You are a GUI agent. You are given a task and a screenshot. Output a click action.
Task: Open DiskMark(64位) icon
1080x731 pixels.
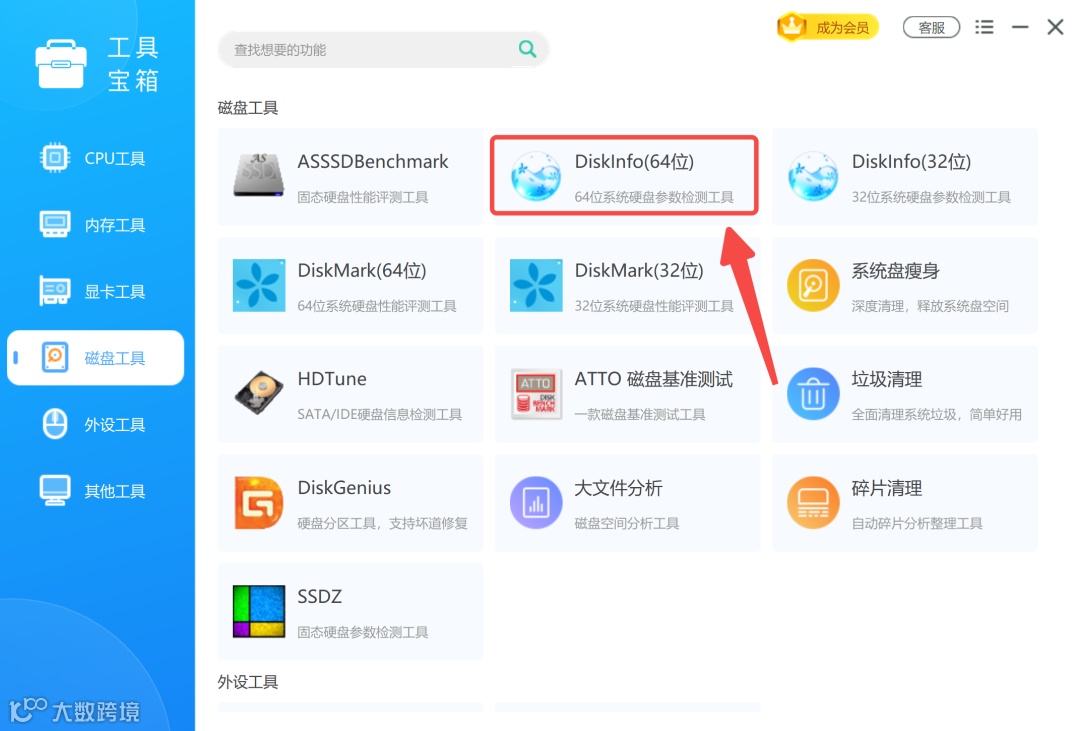click(x=259, y=285)
